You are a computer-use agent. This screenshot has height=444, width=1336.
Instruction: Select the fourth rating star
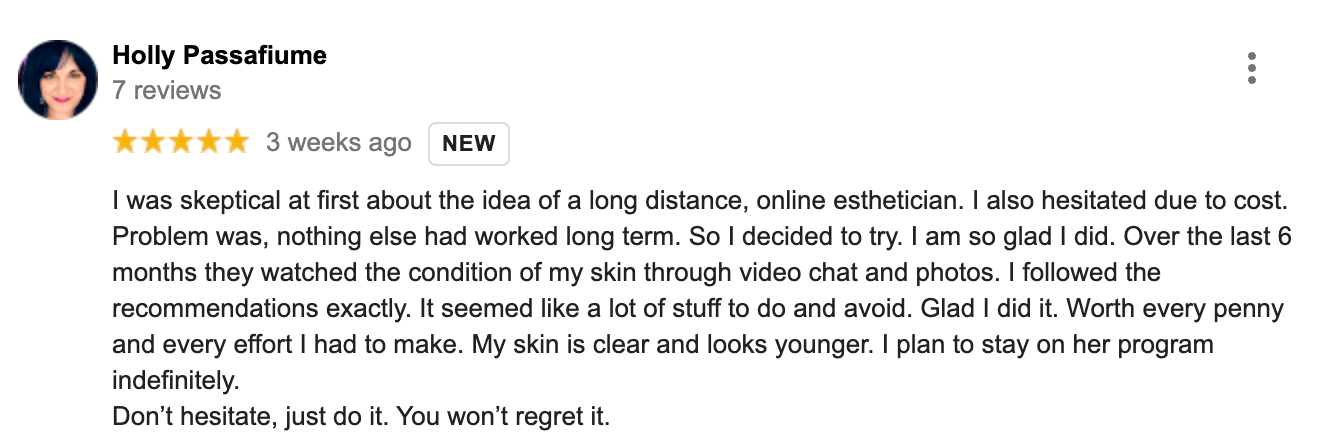(208, 143)
